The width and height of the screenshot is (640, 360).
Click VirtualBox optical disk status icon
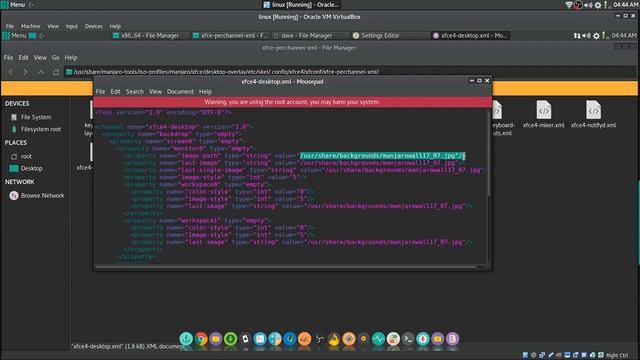[533, 355]
